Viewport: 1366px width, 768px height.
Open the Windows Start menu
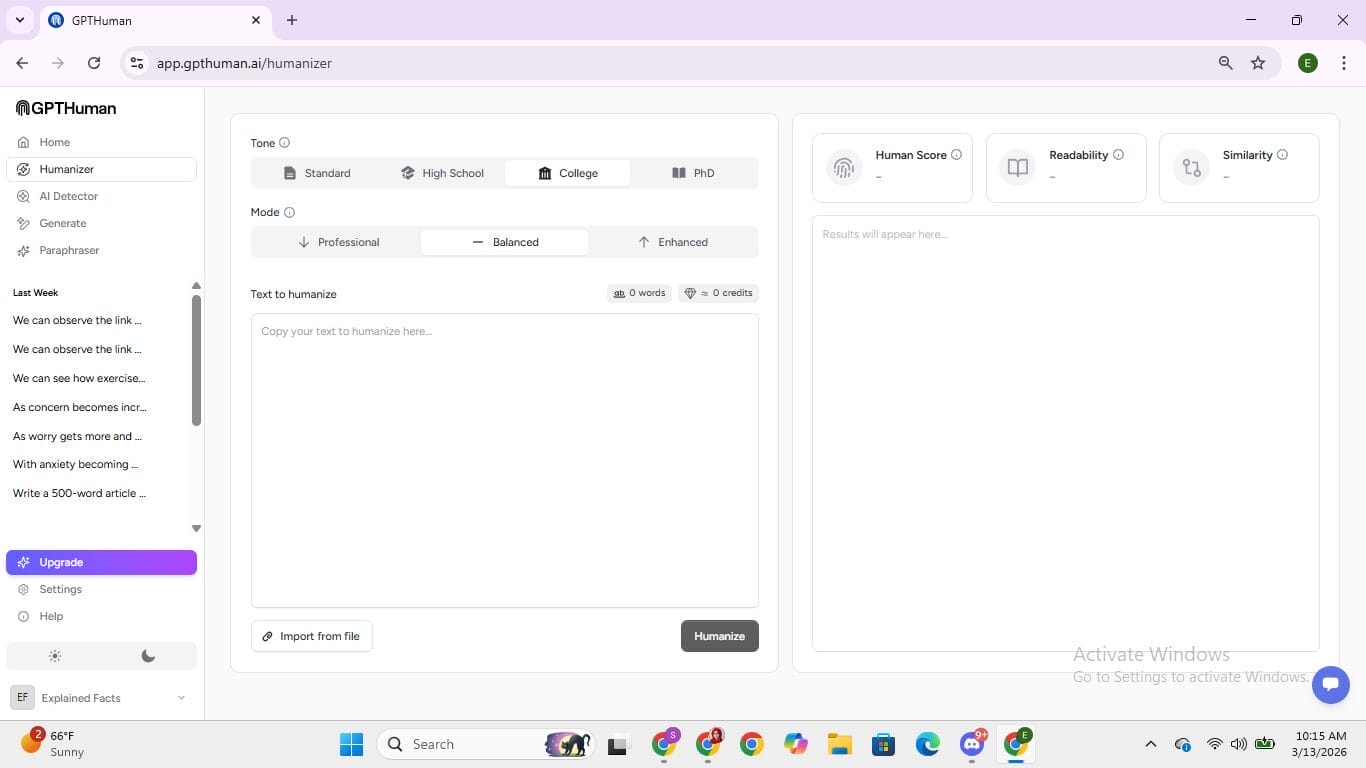click(x=351, y=744)
